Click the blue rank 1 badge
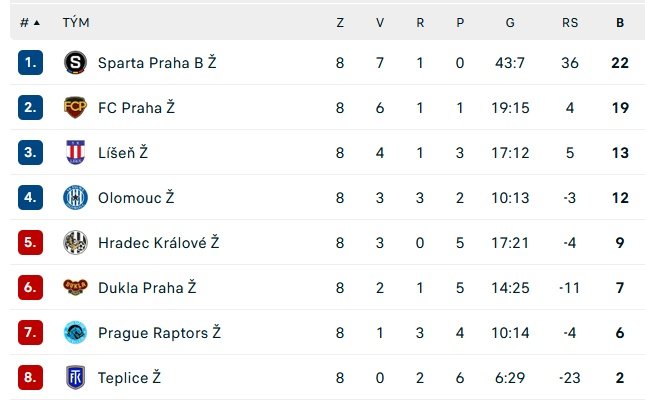This screenshot has height=408, width=645. (x=30, y=62)
